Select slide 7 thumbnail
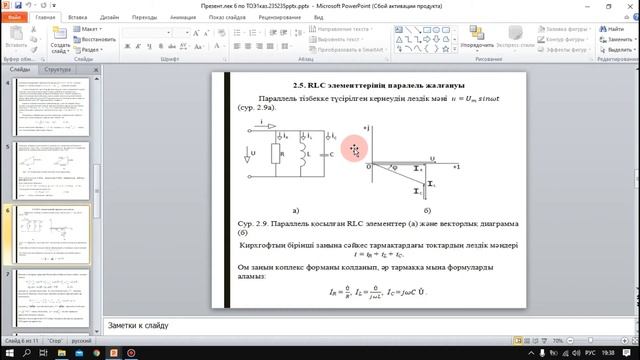 coord(51,298)
